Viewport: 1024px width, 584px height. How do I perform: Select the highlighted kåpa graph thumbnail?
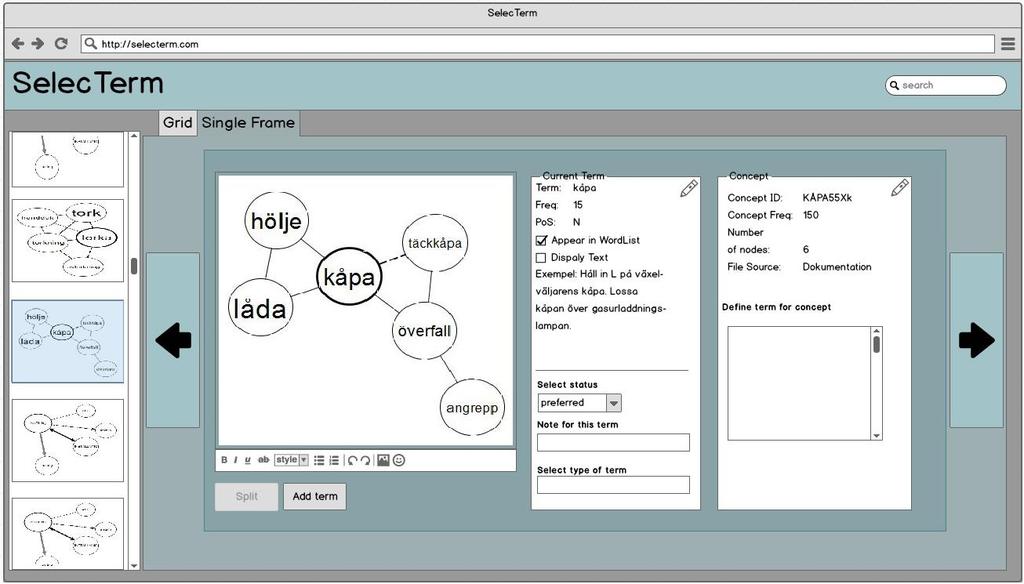pyautogui.click(x=68, y=342)
